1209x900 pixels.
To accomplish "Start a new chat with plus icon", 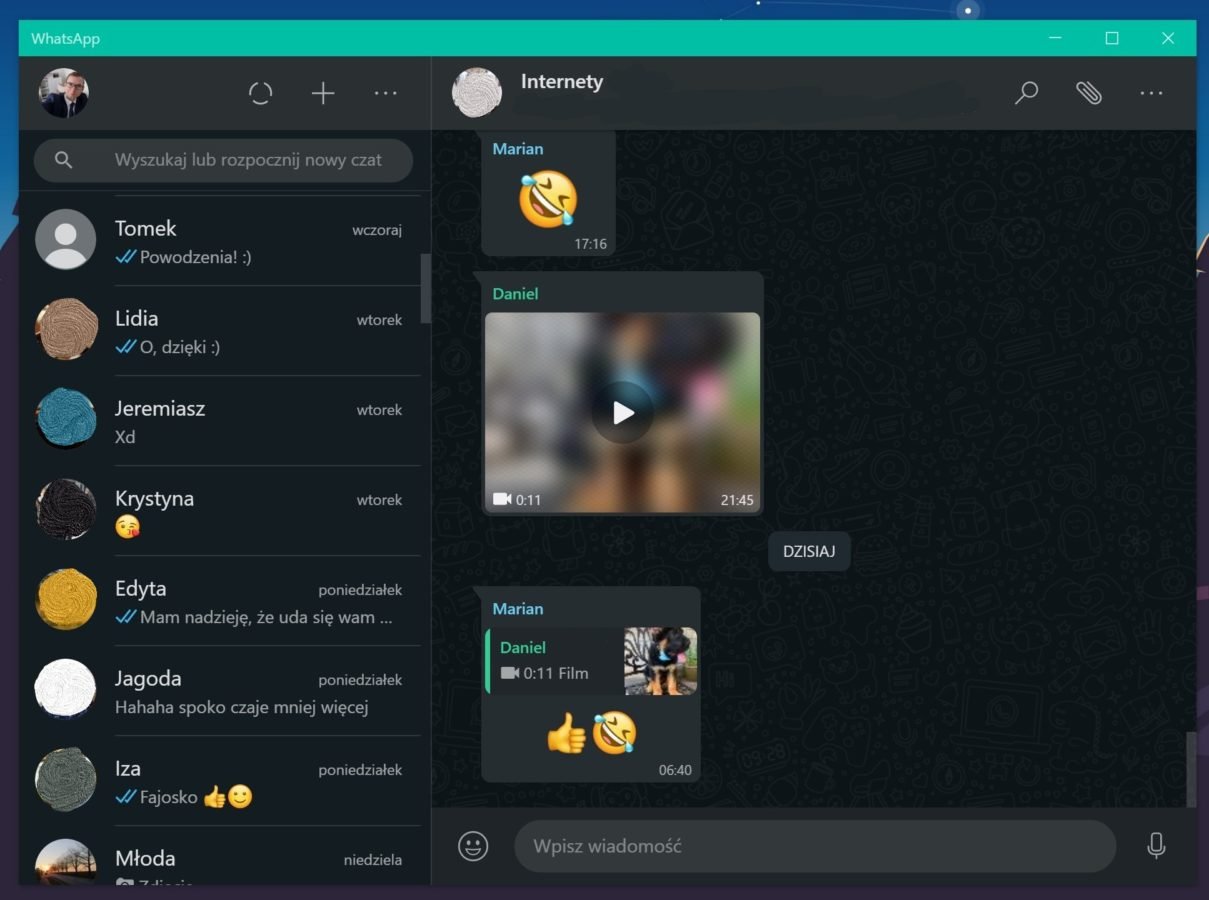I will (x=323, y=94).
